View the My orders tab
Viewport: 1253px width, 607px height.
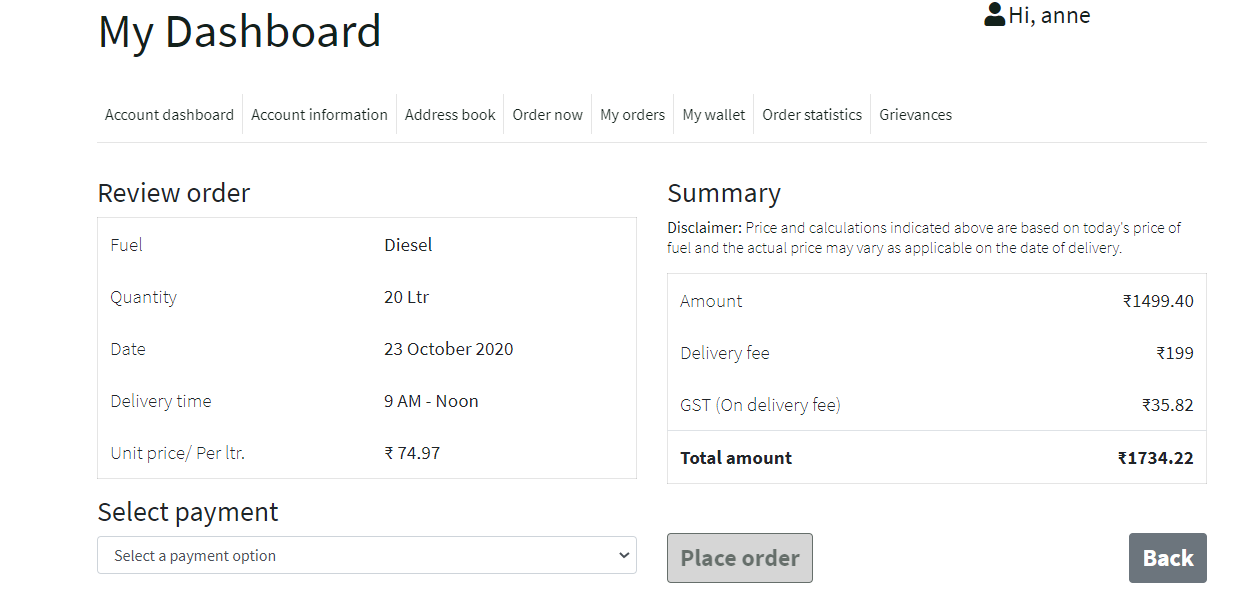[x=632, y=115]
